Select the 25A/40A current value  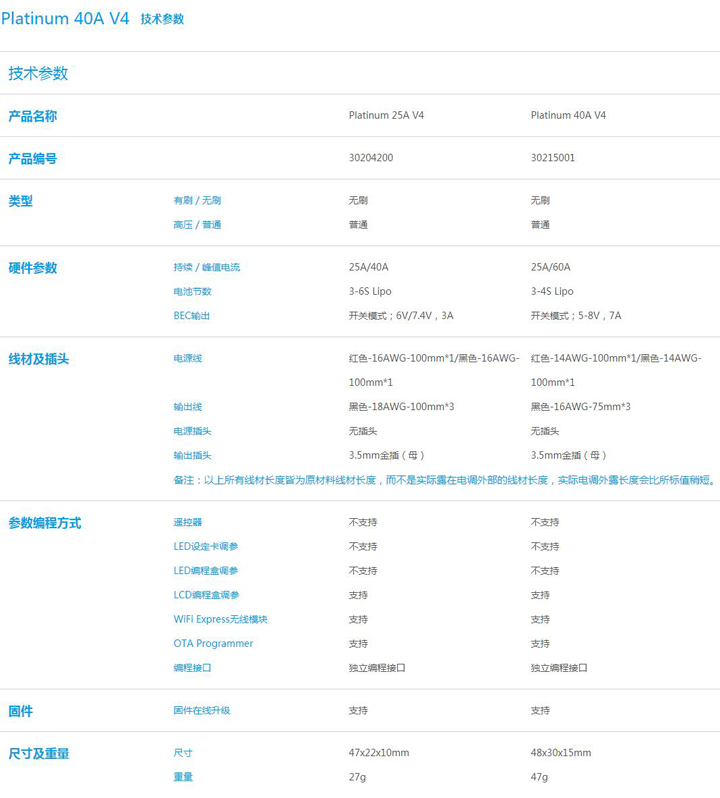point(368,267)
